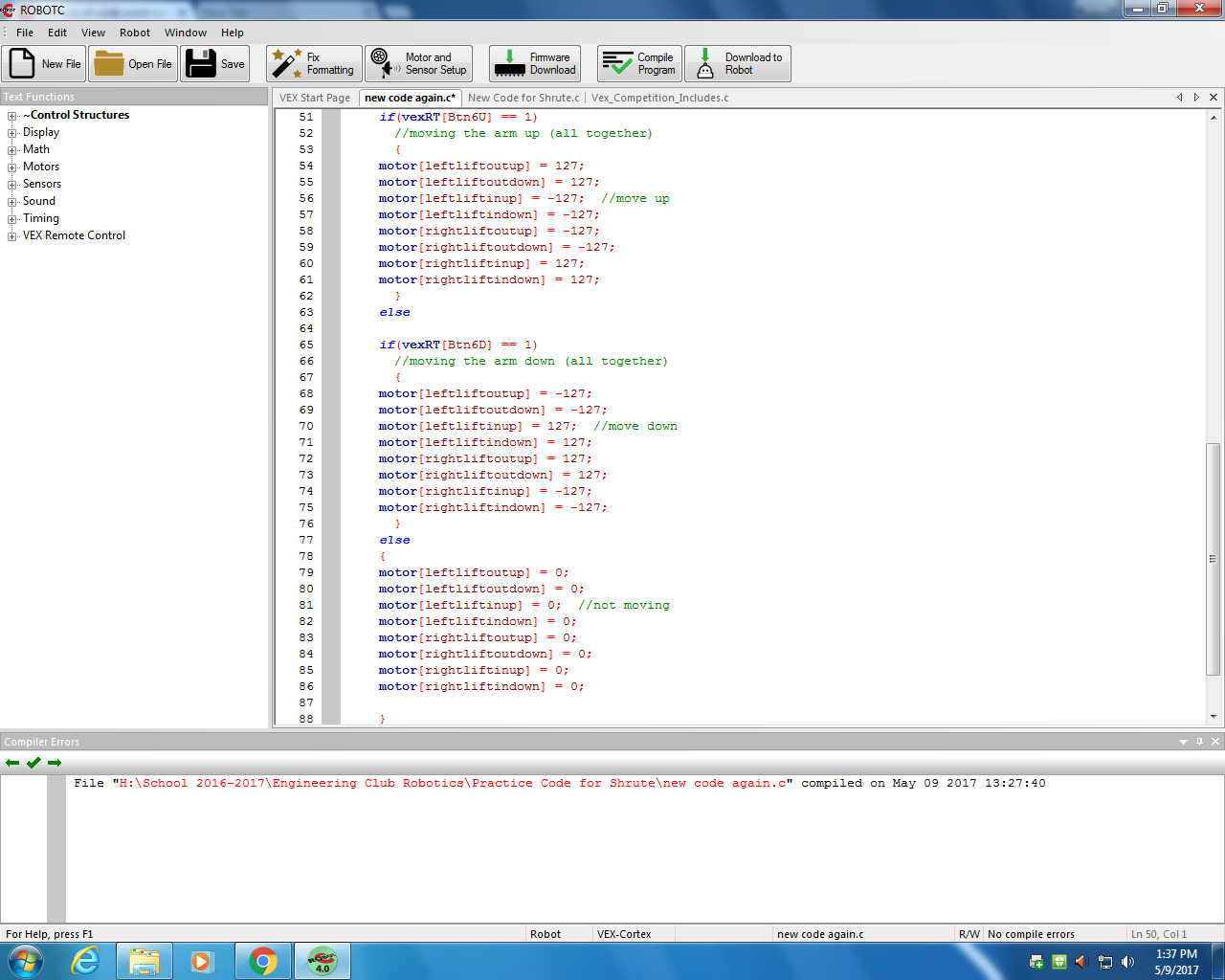The height and width of the screenshot is (980, 1225).
Task: Click 'No compile errors' in status bar
Action: point(1031,934)
